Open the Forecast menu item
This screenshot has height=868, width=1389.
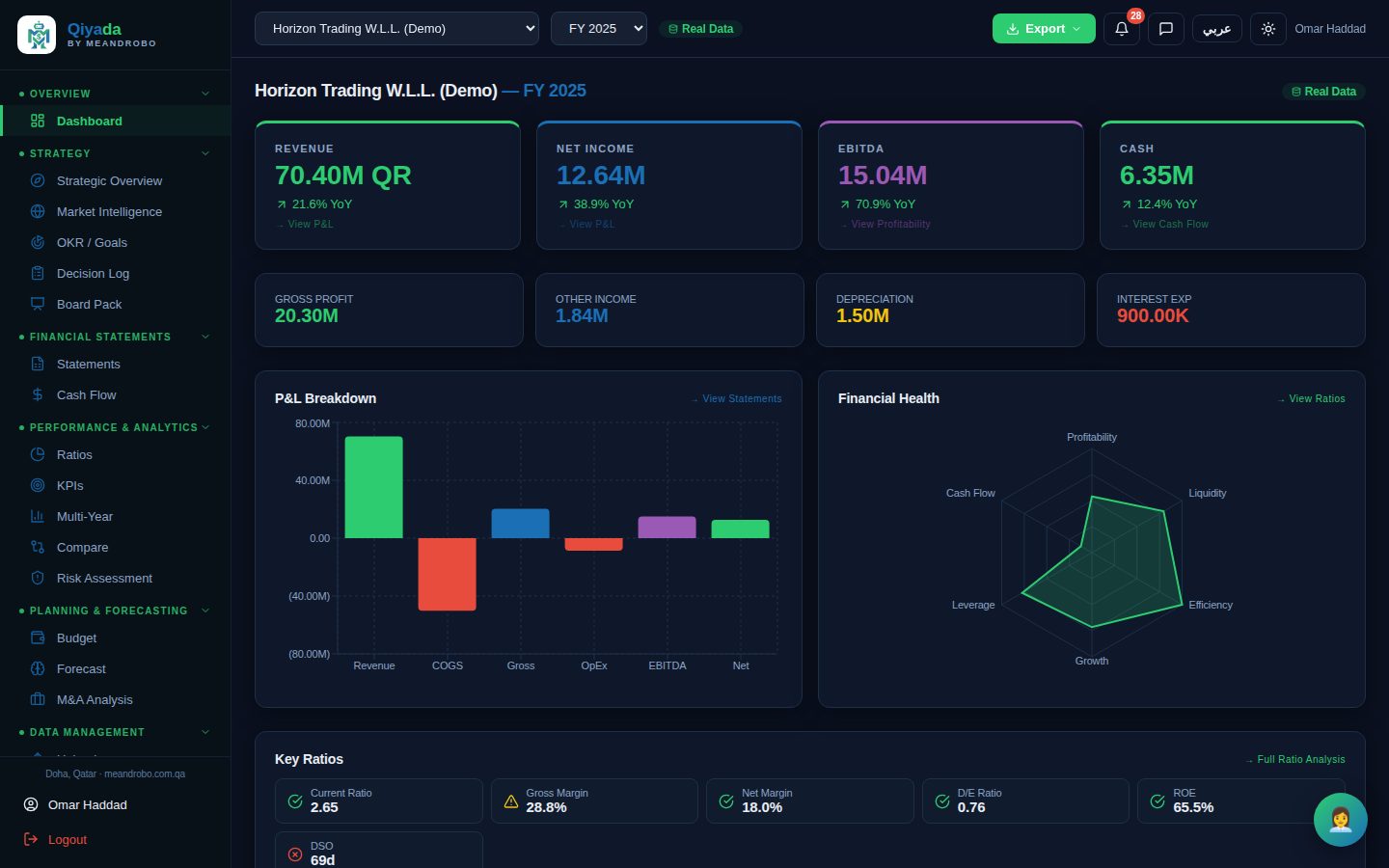(x=115, y=668)
